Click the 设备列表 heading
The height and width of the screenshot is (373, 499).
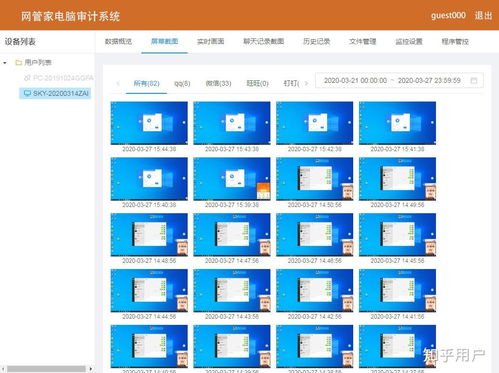(20, 42)
